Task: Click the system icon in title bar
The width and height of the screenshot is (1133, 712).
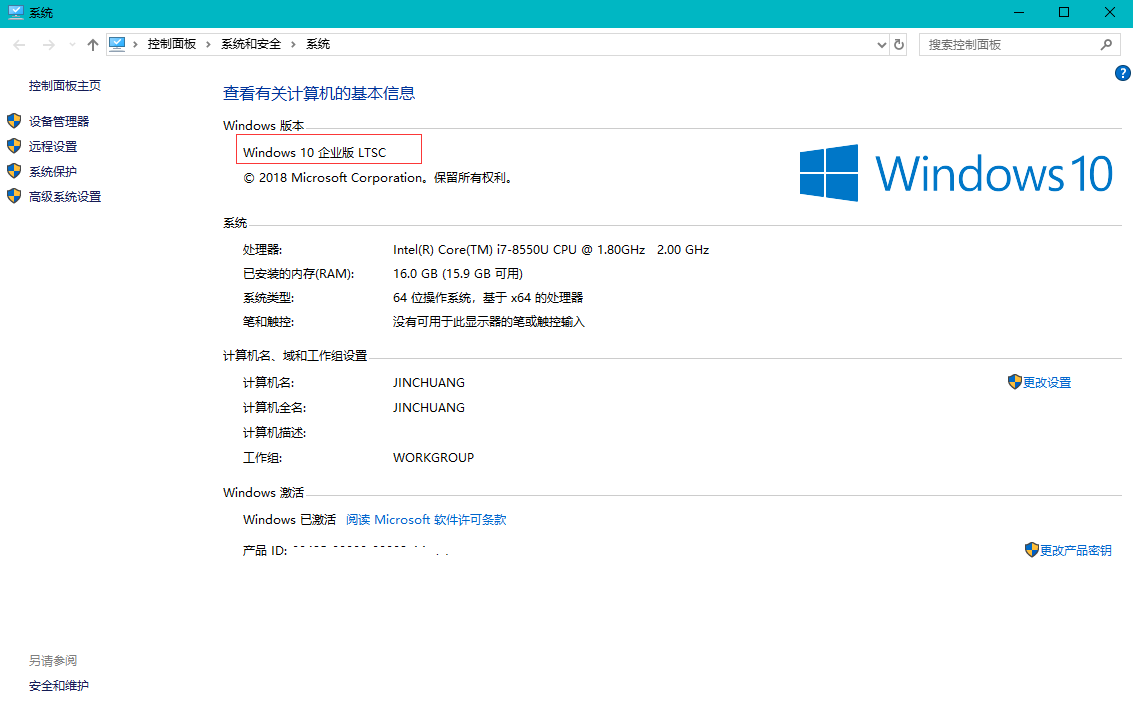Action: 15,12
